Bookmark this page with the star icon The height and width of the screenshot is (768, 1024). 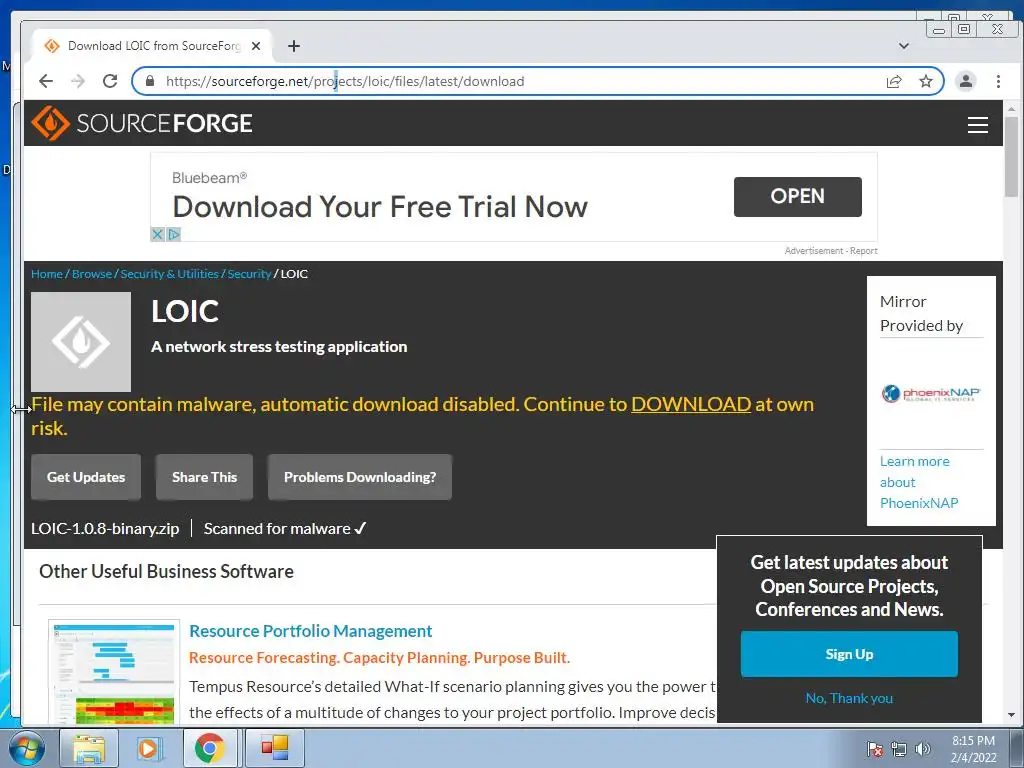tap(925, 81)
